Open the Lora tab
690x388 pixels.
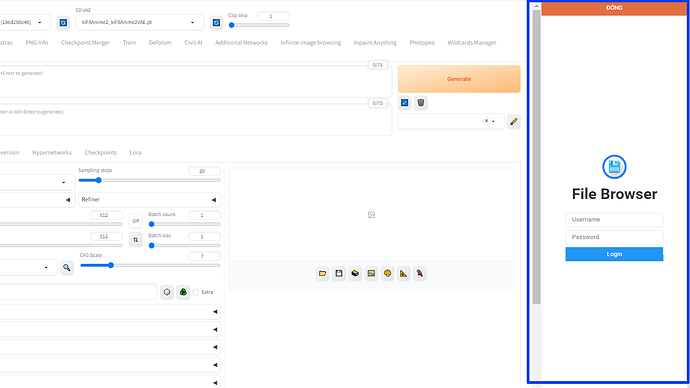[135, 153]
